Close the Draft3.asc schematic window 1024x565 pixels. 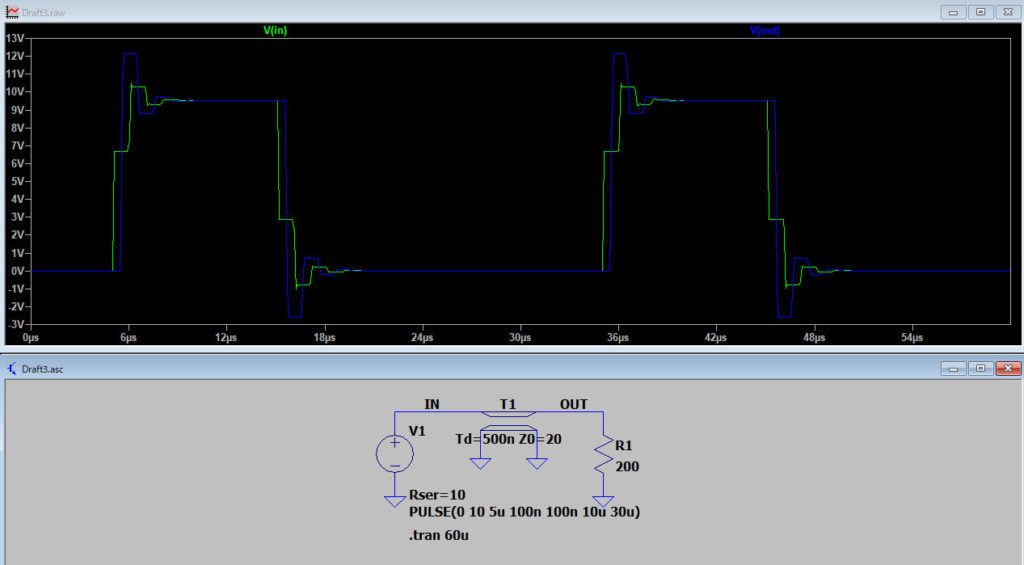coord(1006,369)
